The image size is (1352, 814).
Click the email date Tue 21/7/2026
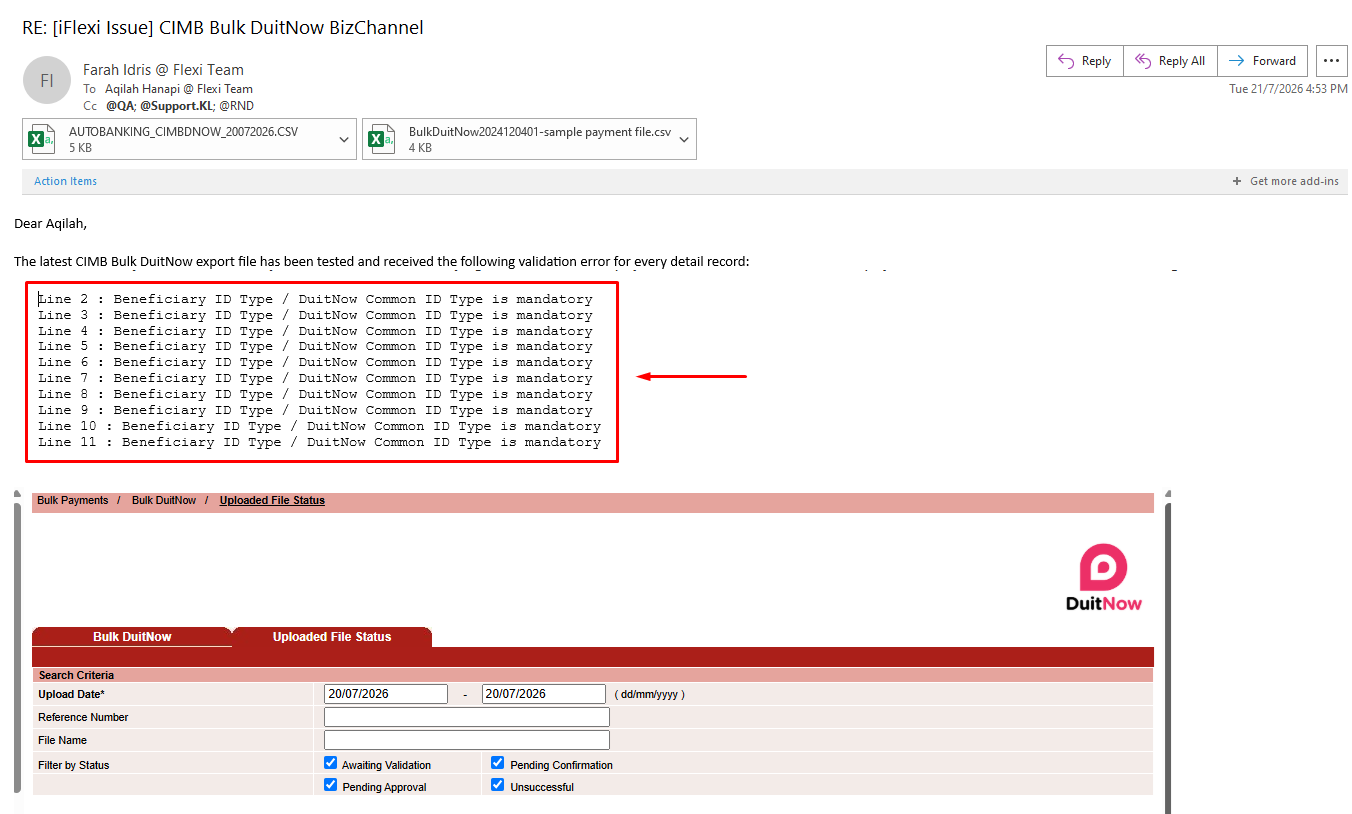[x=1288, y=89]
